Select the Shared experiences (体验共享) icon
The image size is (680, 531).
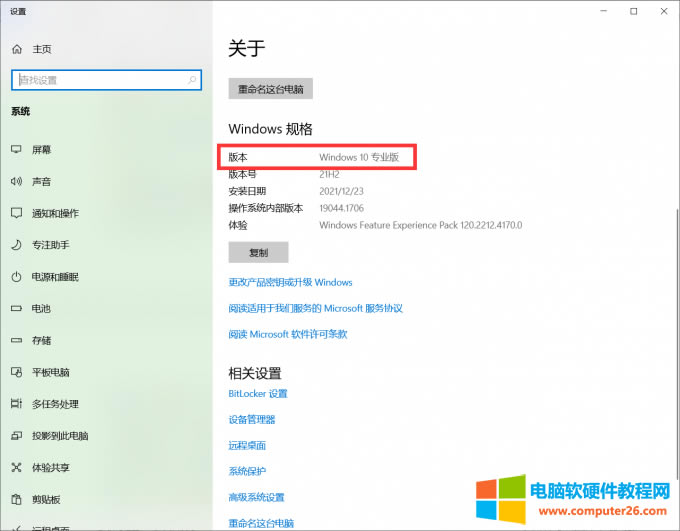(16, 467)
